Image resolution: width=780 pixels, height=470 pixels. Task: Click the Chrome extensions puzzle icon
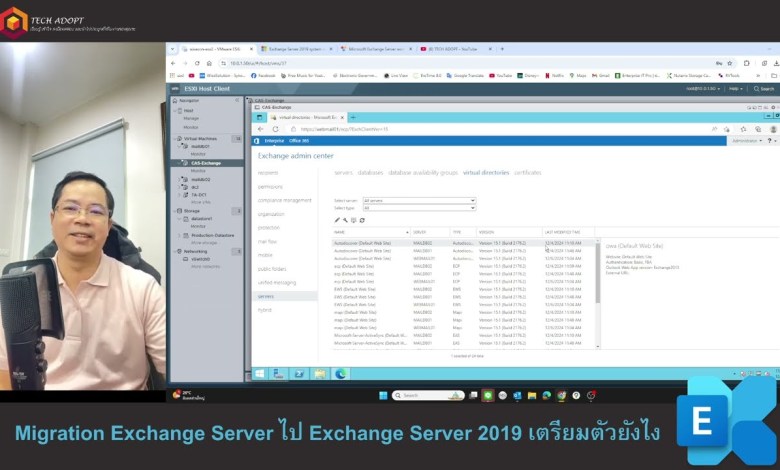747,63
